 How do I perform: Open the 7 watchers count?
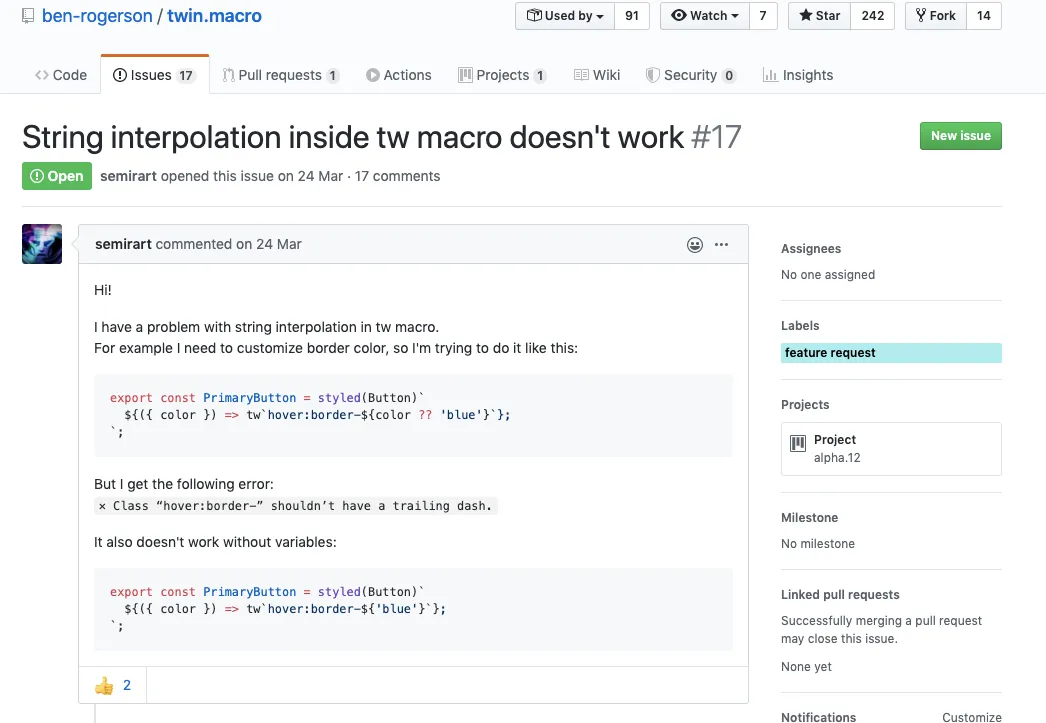763,16
